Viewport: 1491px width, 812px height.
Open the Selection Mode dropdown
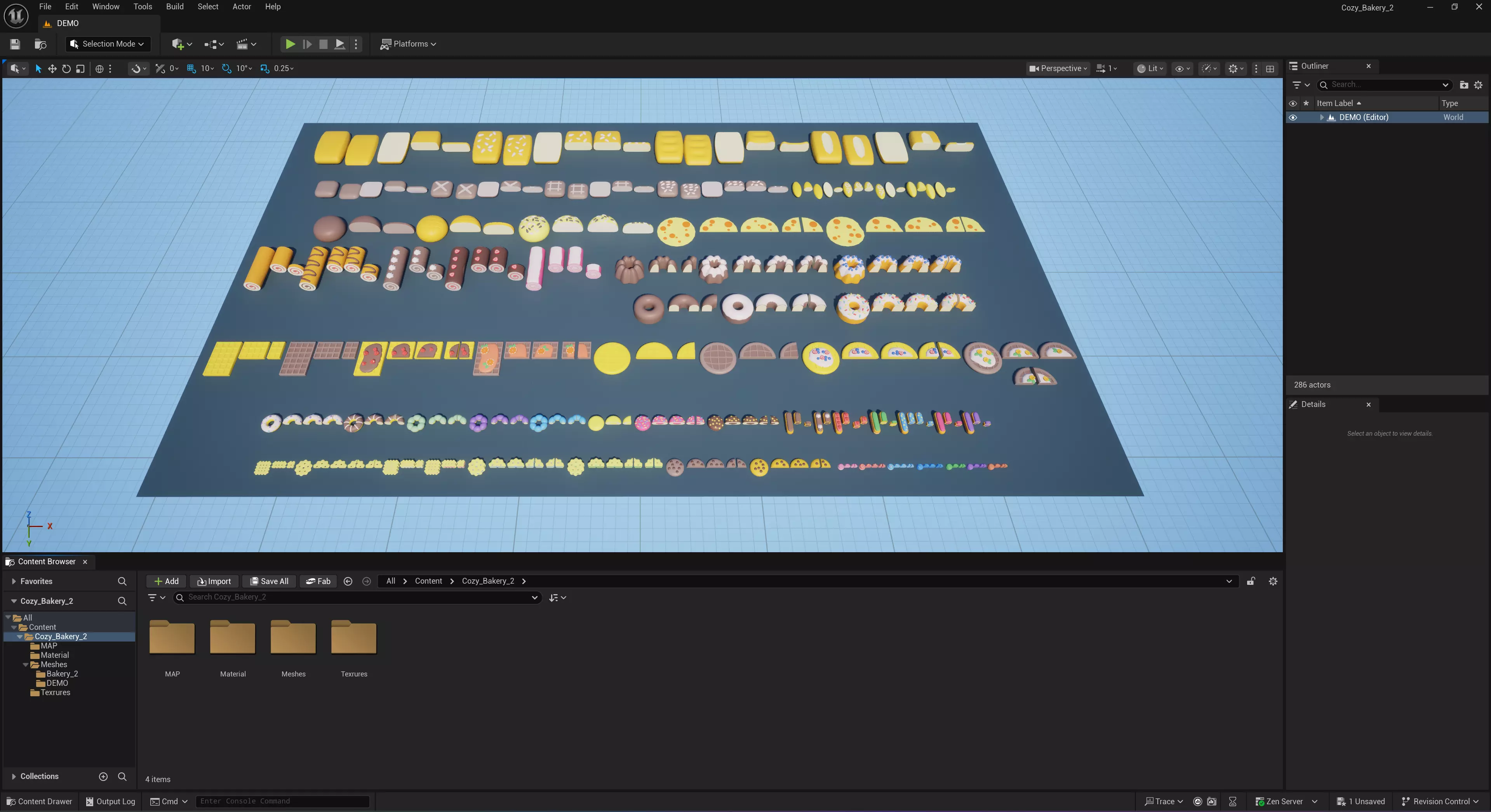click(108, 44)
